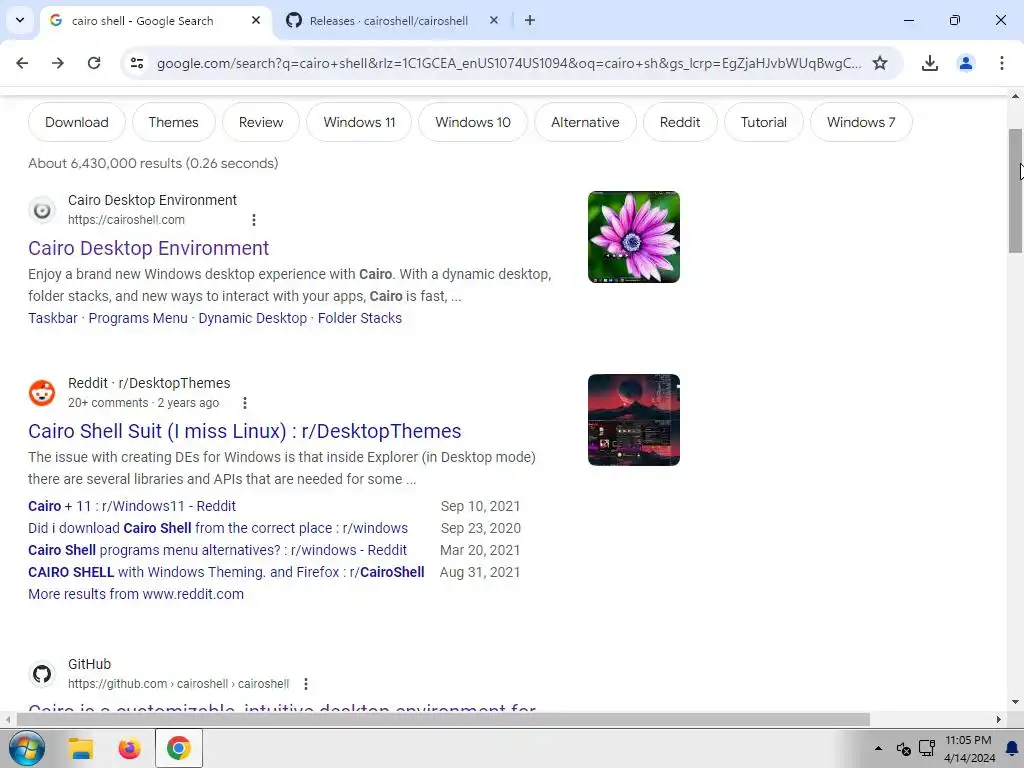Open the Dynamic Desktop sitelink

(x=253, y=318)
